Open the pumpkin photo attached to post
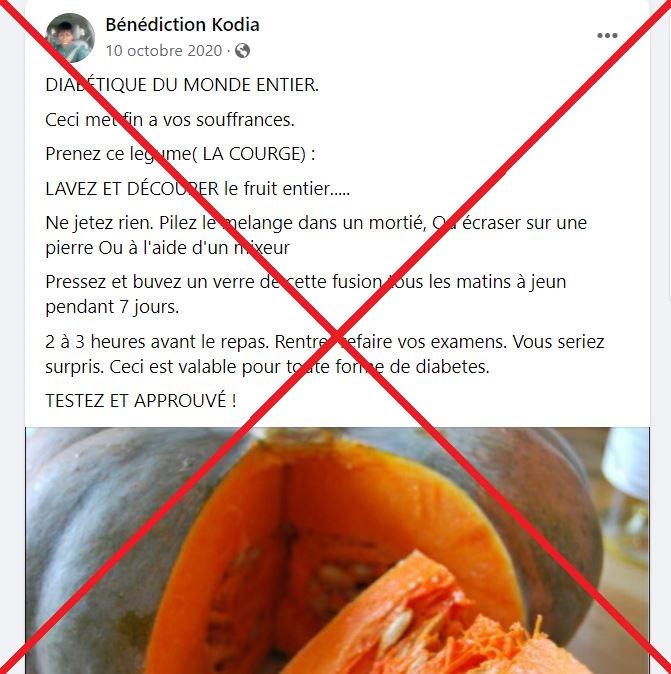Image resolution: width=671 pixels, height=674 pixels. [x=337, y=550]
